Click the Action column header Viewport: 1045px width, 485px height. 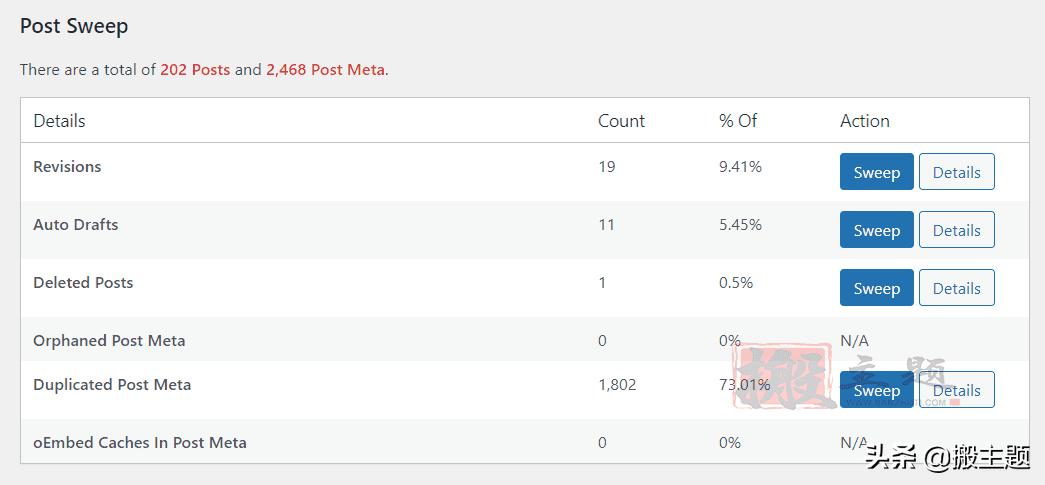[x=865, y=121]
